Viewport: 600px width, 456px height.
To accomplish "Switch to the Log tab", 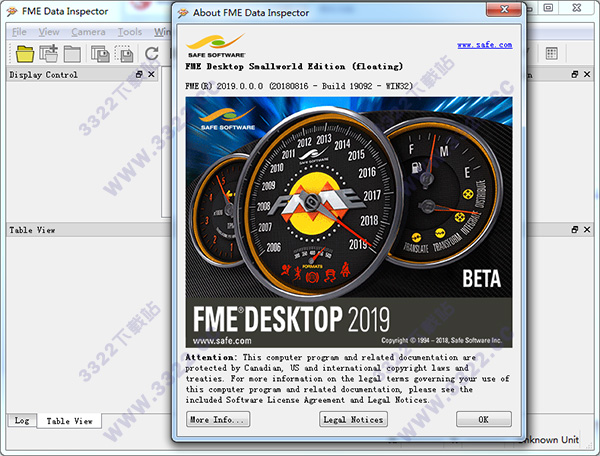I will 21,421.
